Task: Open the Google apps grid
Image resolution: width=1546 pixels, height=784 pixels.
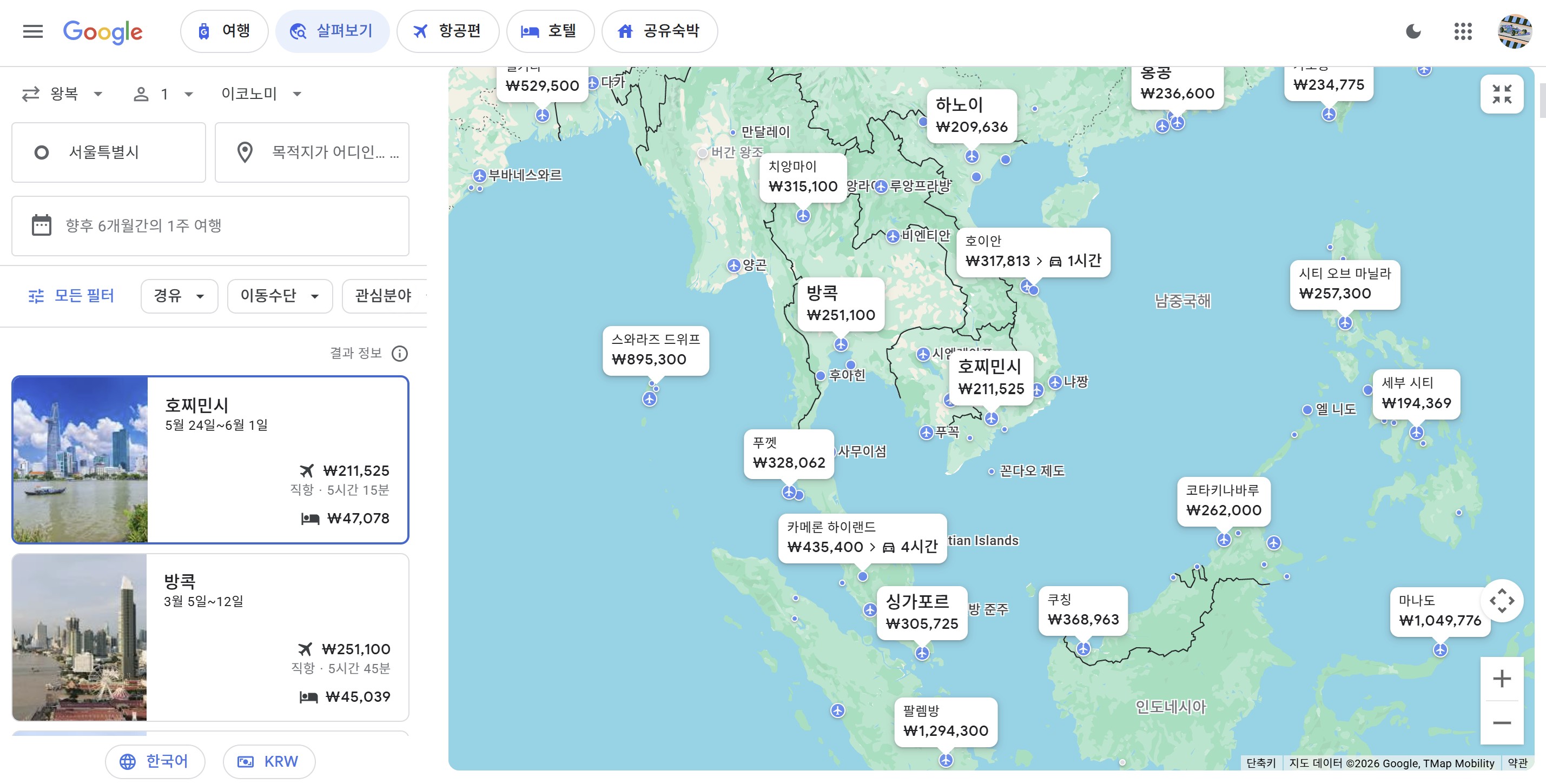Action: click(x=1463, y=31)
